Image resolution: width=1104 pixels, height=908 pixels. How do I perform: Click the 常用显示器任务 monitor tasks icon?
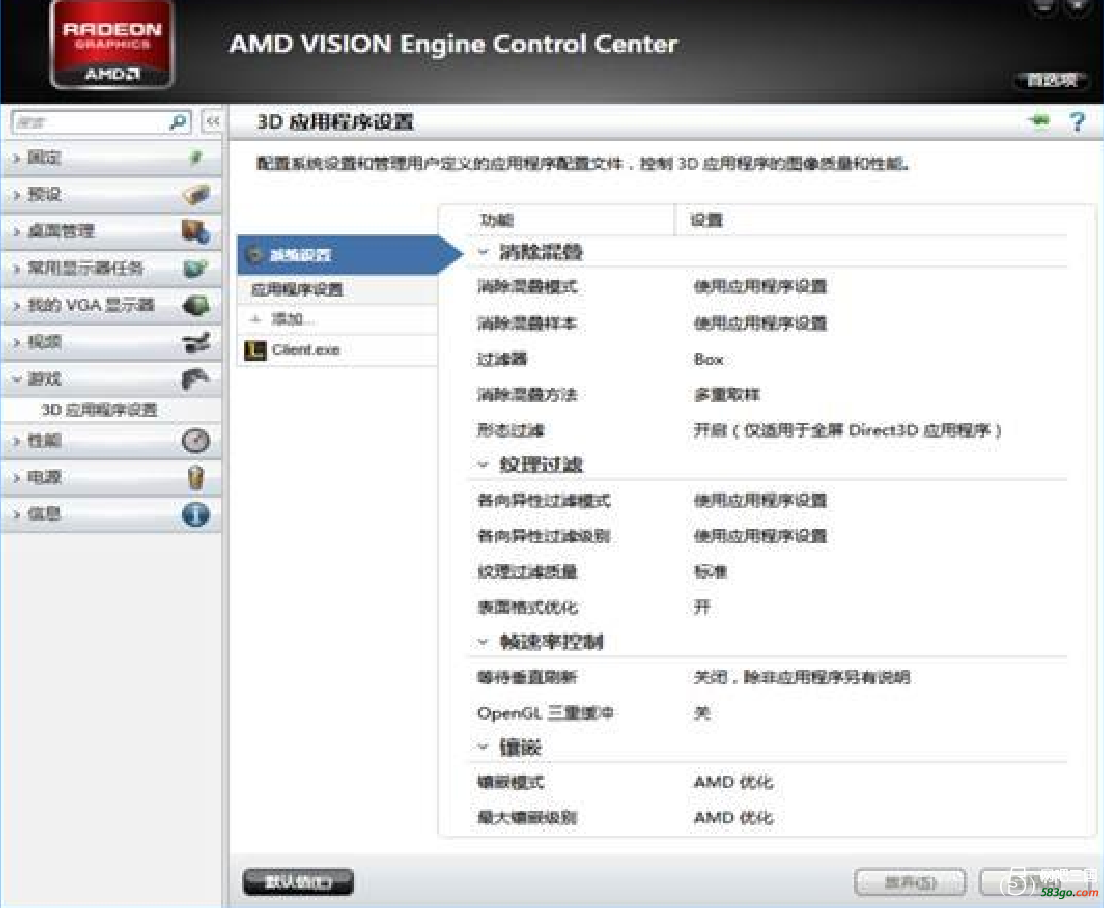point(196,268)
